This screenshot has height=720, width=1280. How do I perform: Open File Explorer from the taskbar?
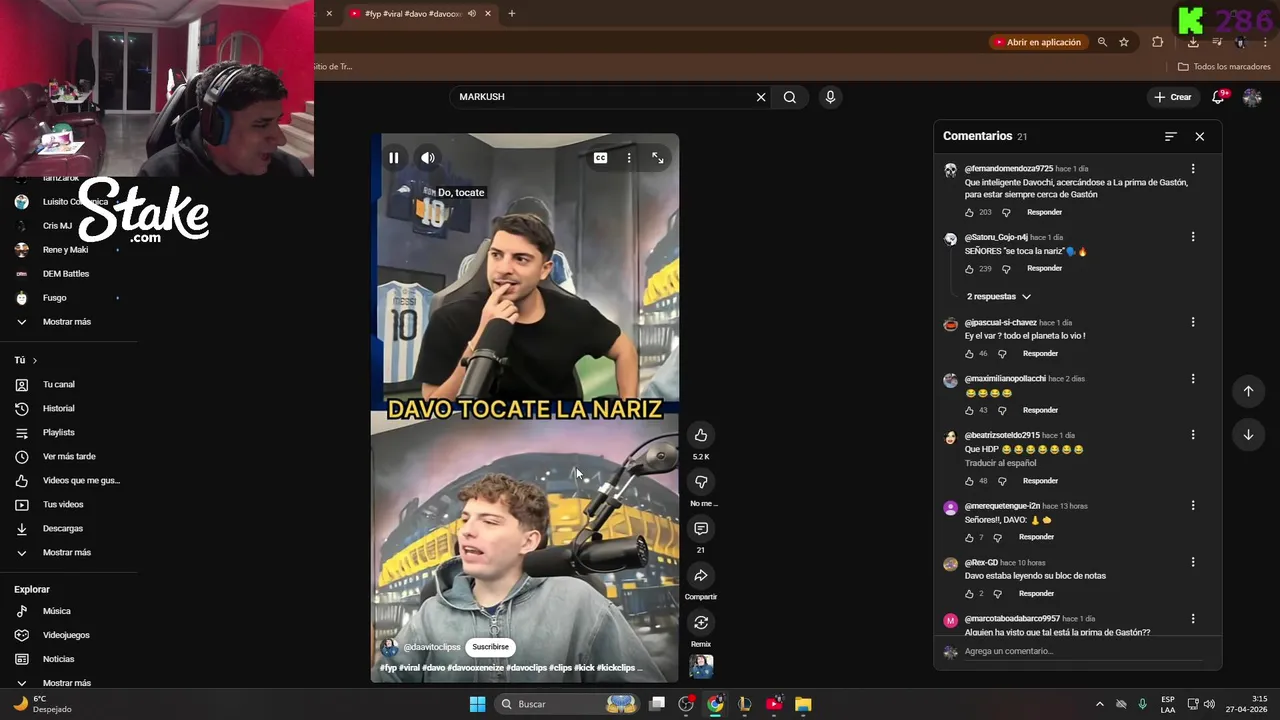coord(803,704)
